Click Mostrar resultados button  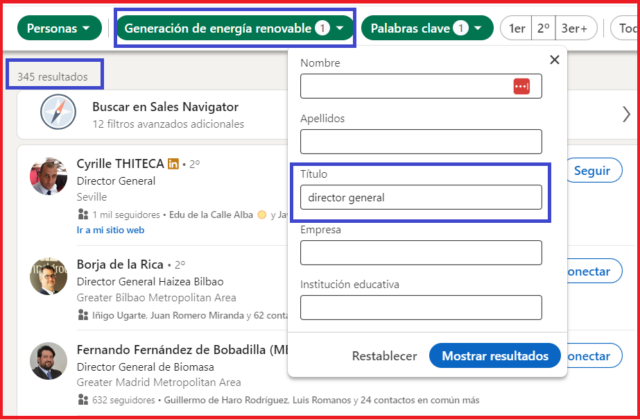(495, 356)
